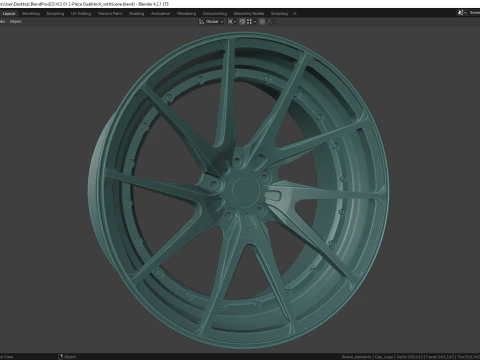Open the Global transform orientation dropdown
This screenshot has height=360, width=480.
coord(211,22)
